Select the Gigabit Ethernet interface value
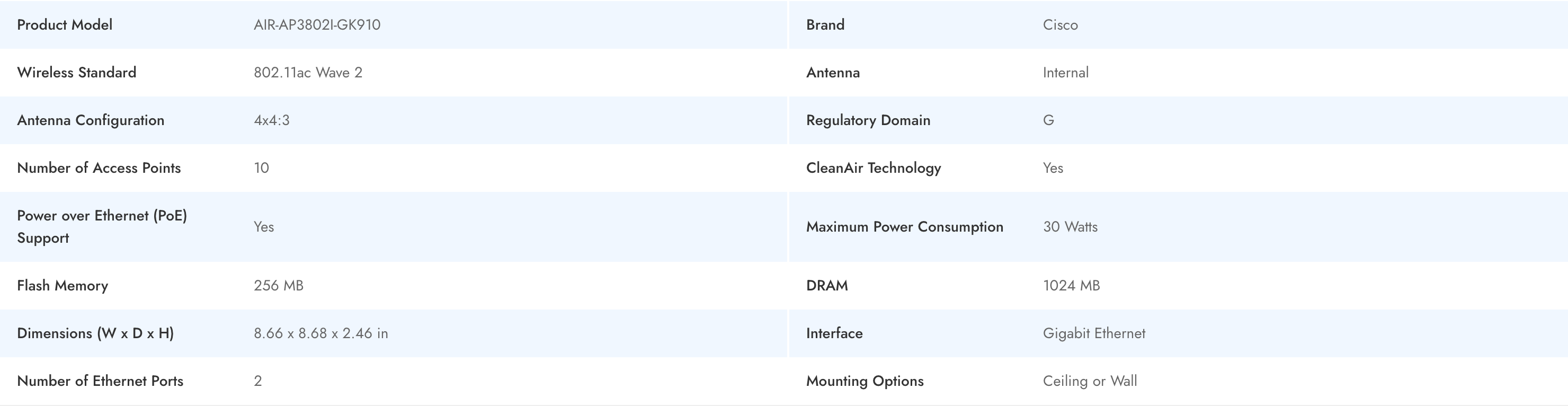 click(x=1094, y=333)
